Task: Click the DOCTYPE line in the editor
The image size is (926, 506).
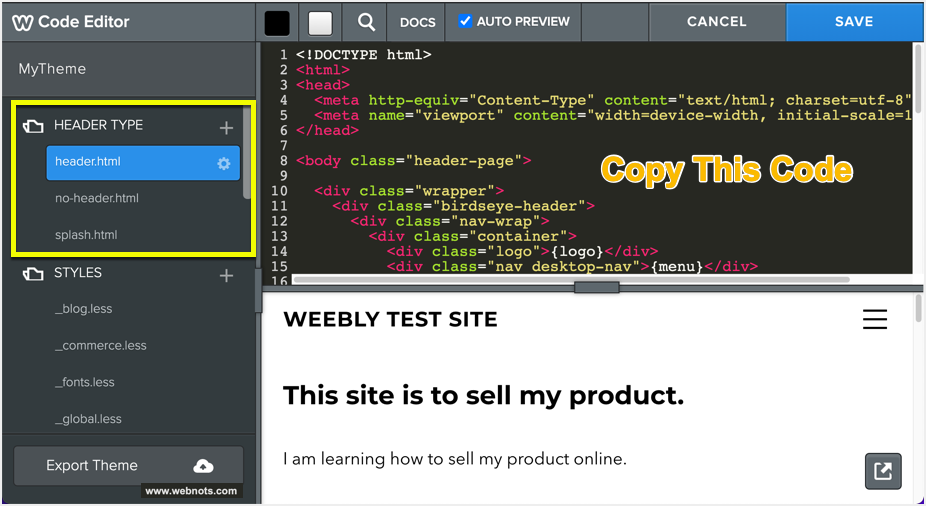Action: [x=363, y=55]
